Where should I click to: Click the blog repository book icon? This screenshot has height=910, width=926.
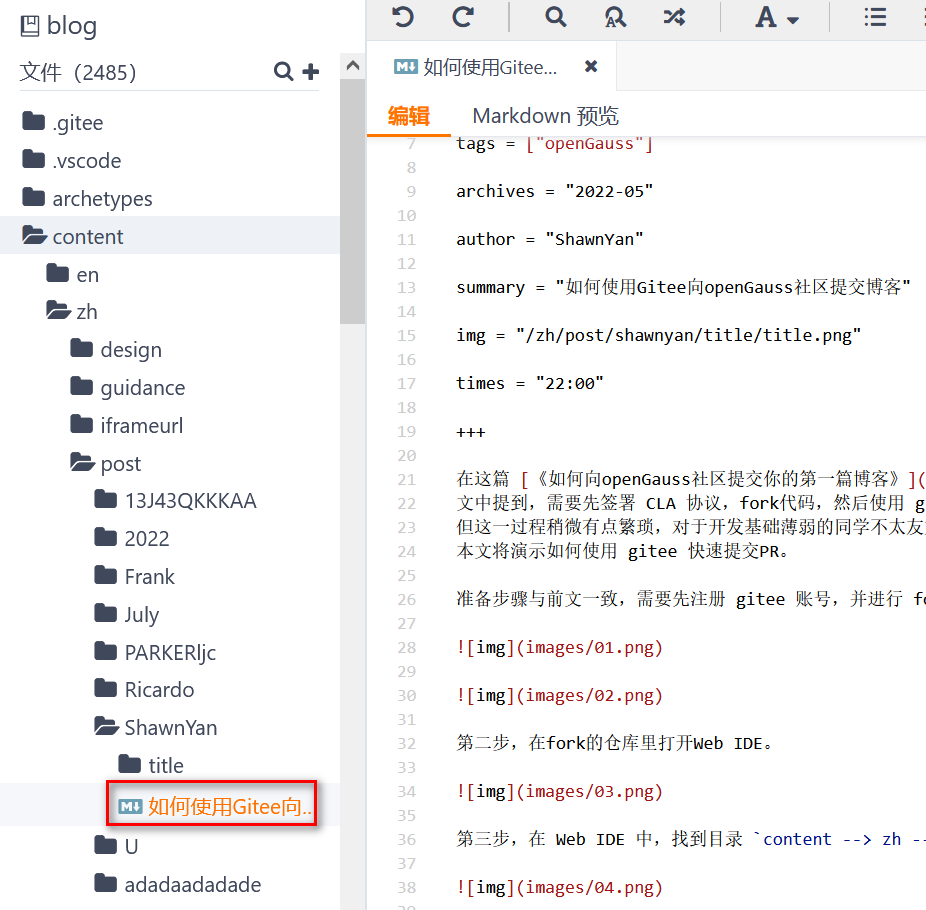30,26
